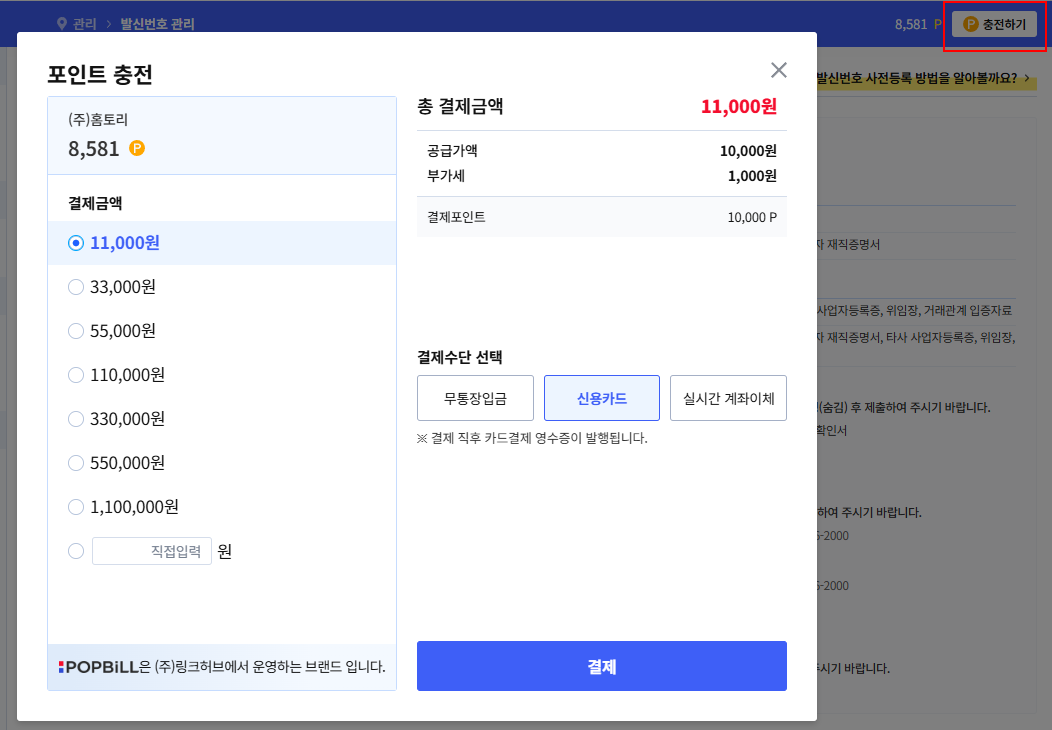
Task: Click 관리 in the breadcrumb
Action: [84, 23]
